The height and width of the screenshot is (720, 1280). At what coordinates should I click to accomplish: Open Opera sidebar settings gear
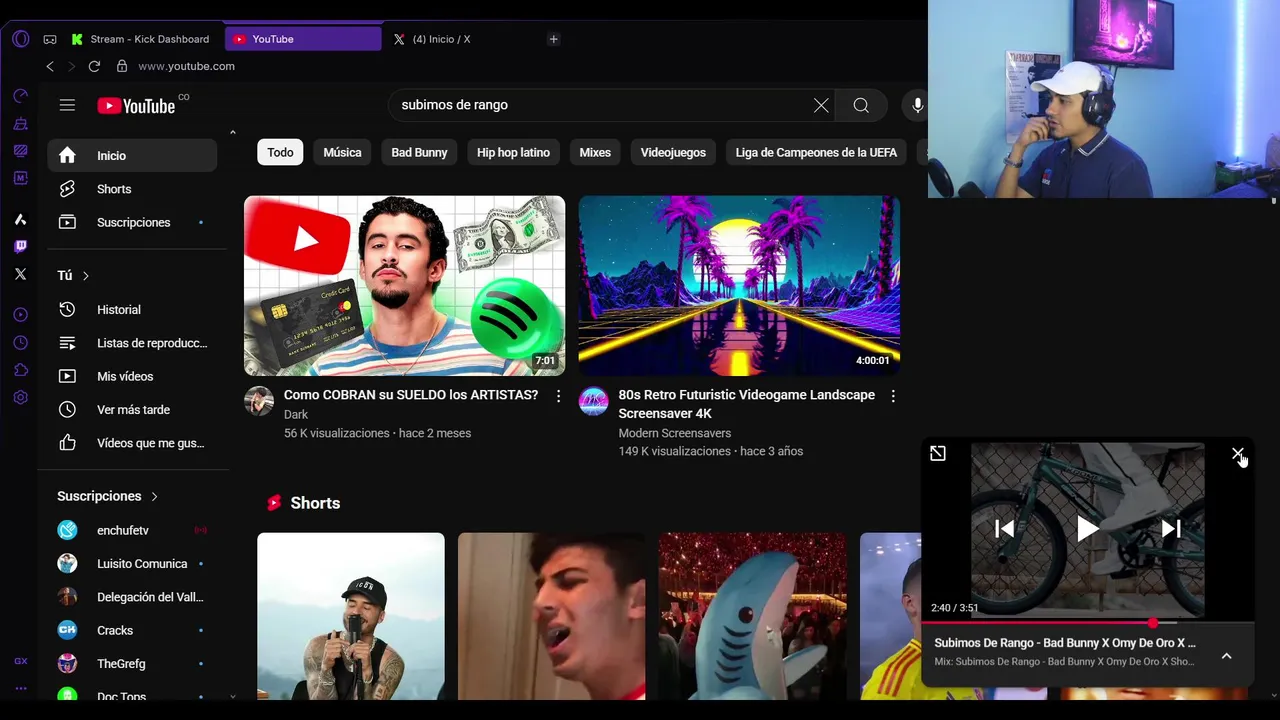point(20,398)
